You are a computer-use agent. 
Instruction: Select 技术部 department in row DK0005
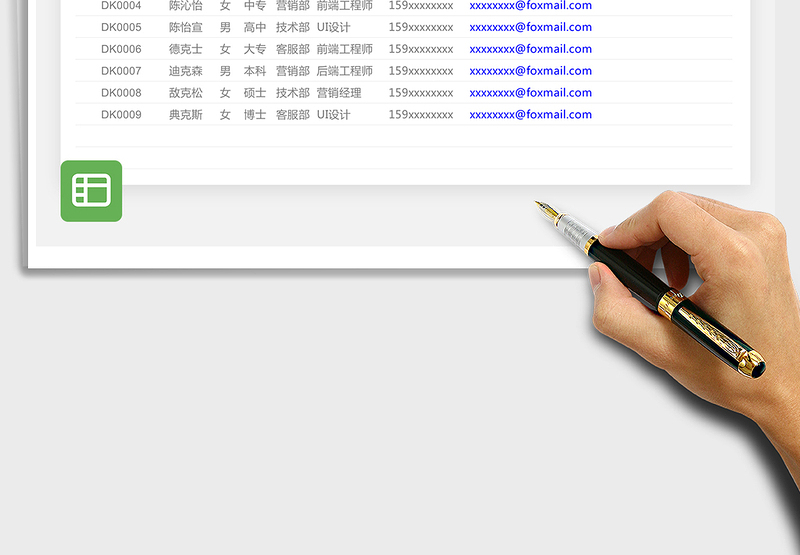[x=293, y=27]
